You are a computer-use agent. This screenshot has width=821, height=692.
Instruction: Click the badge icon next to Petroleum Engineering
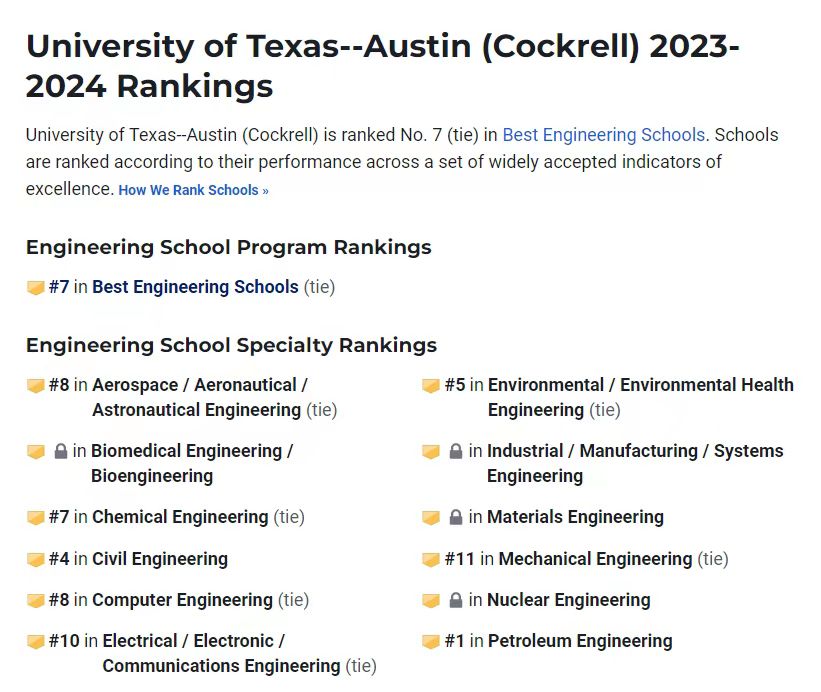click(431, 642)
